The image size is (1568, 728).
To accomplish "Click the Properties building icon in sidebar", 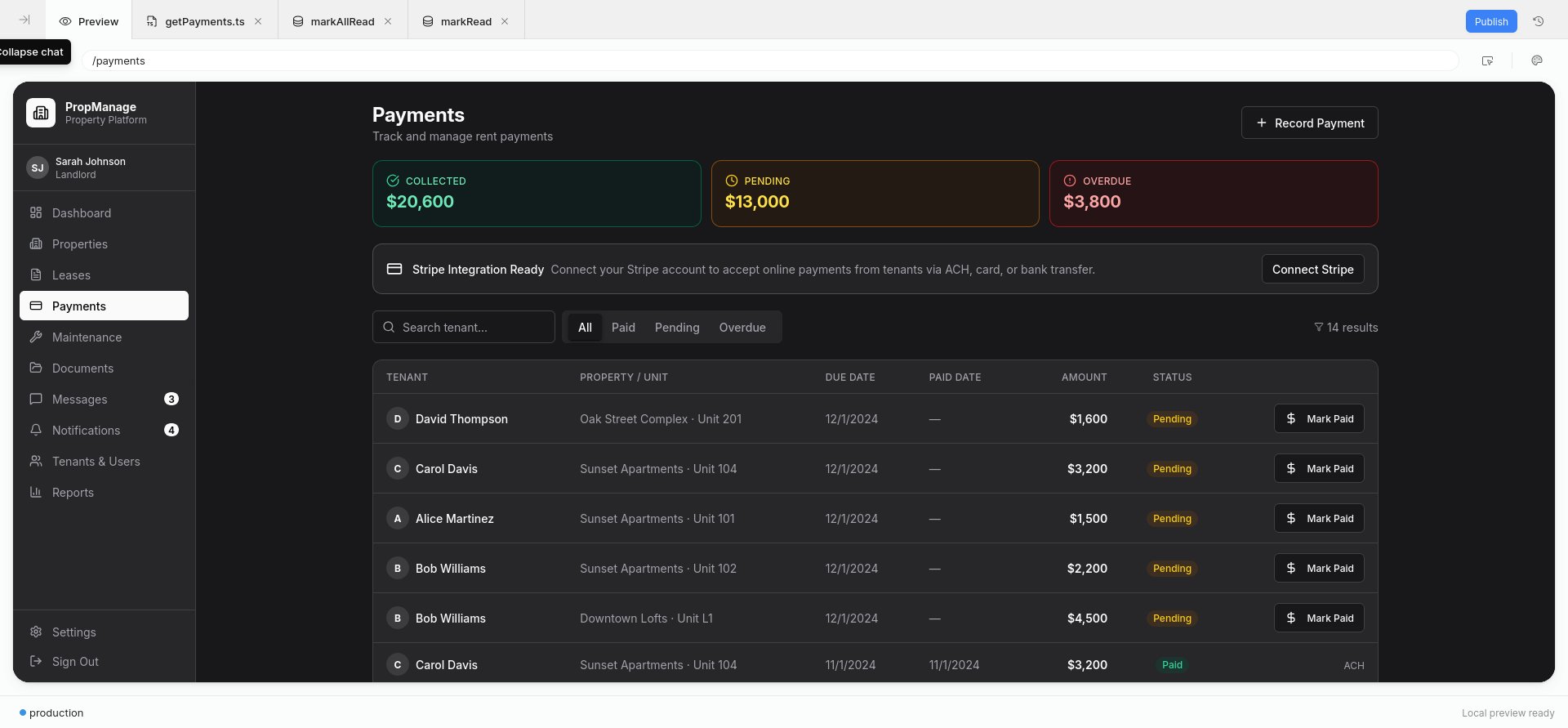I will (x=36, y=243).
